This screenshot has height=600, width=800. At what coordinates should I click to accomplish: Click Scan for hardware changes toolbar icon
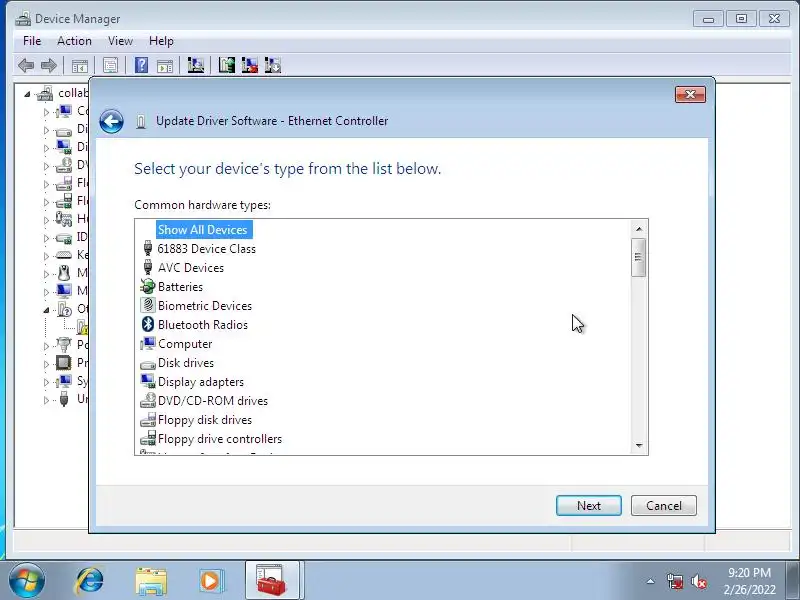195,65
